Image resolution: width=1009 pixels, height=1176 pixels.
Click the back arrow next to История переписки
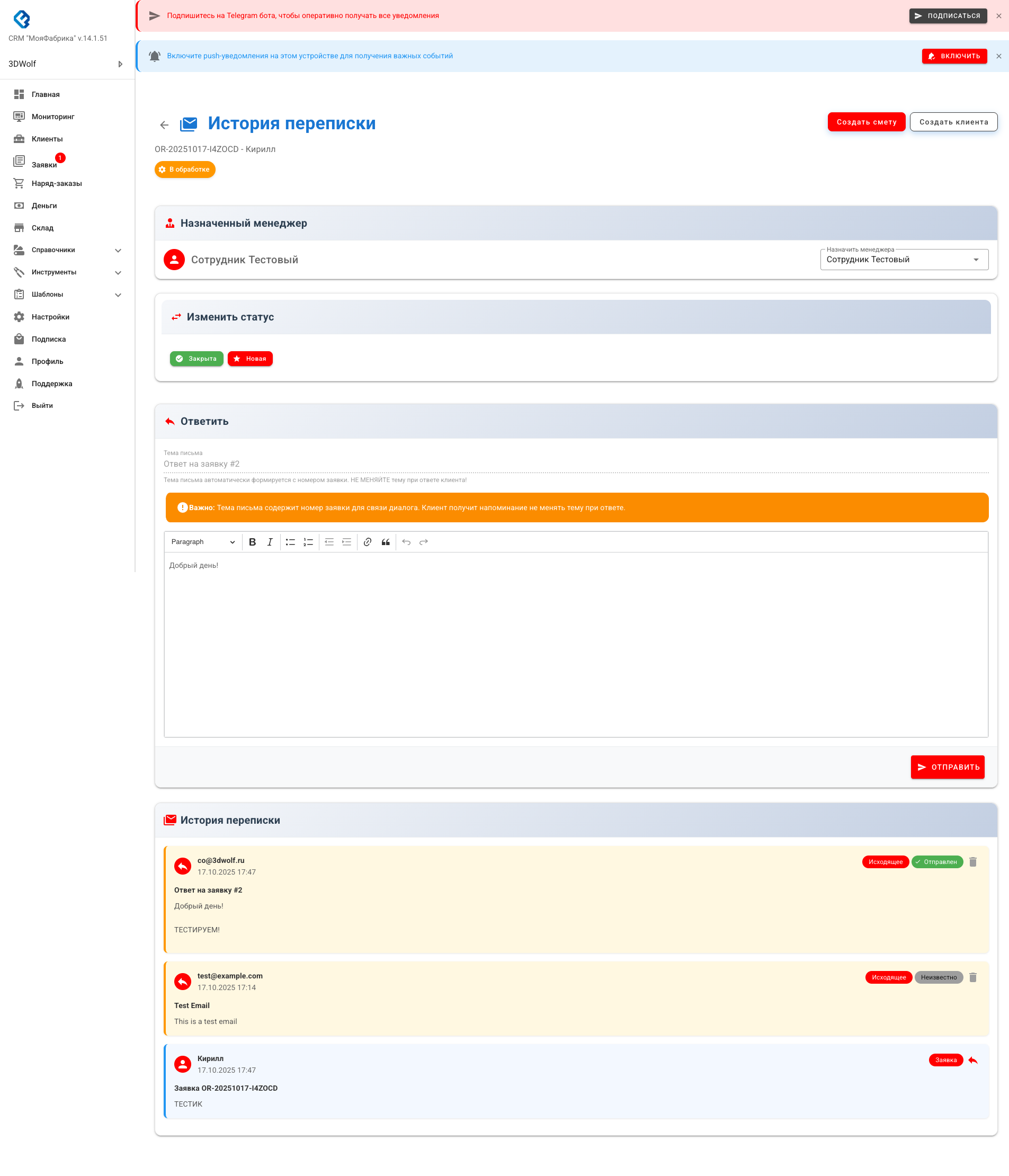164,125
